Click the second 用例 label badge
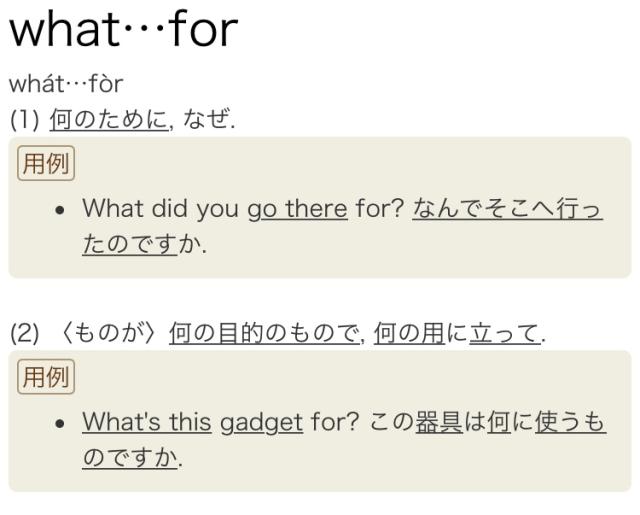 (46, 377)
